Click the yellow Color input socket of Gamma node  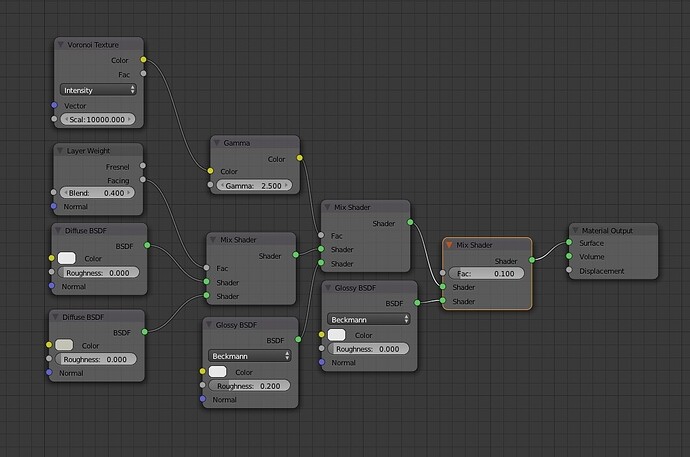pos(210,171)
